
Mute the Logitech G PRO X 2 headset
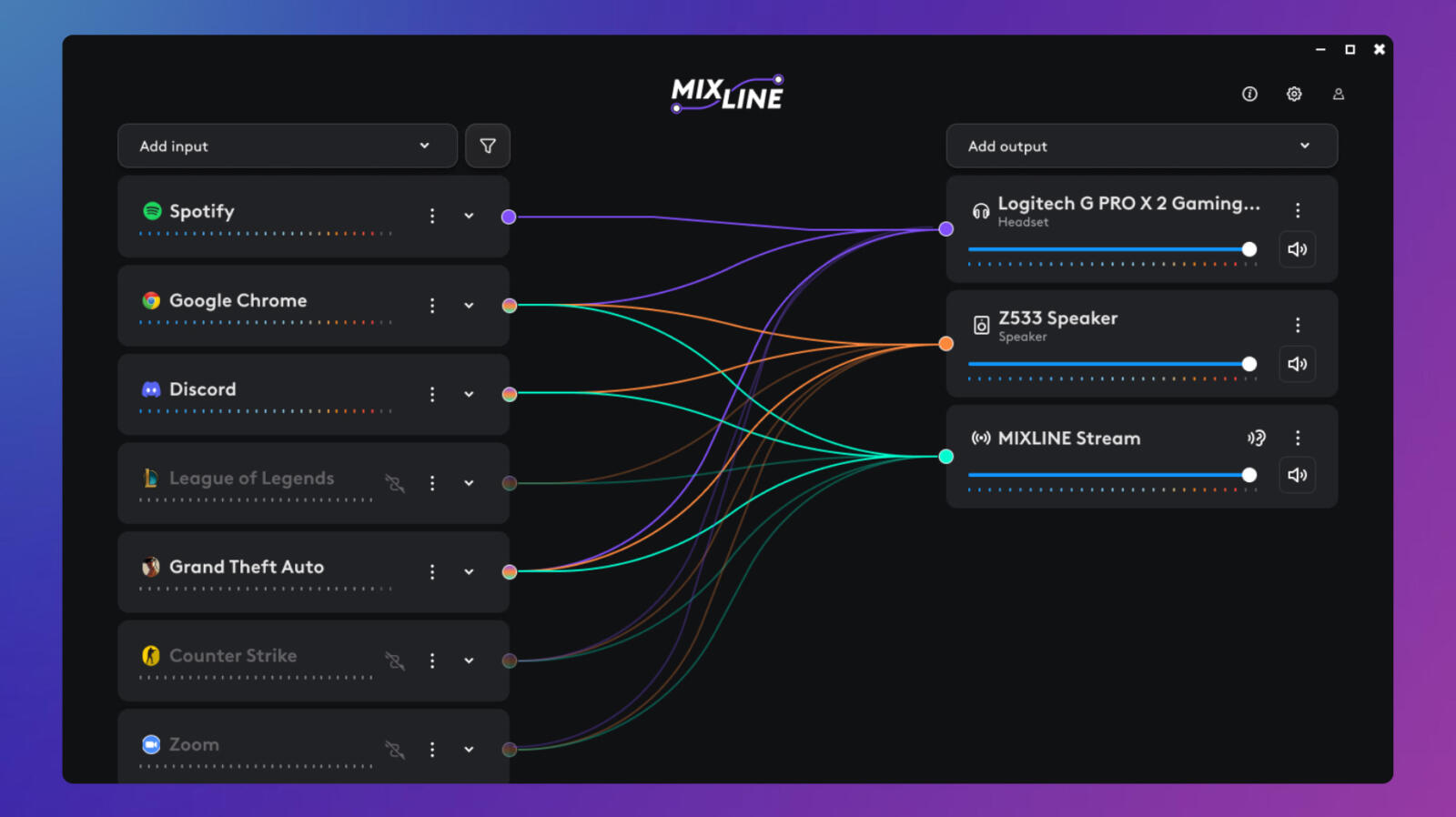[1298, 249]
